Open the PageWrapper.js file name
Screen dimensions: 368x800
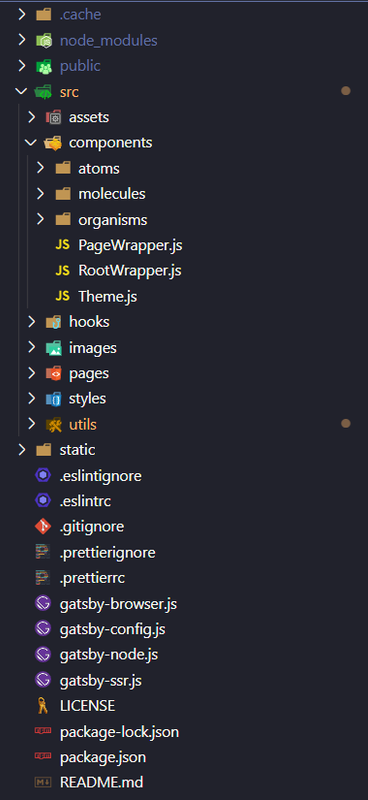click(130, 245)
